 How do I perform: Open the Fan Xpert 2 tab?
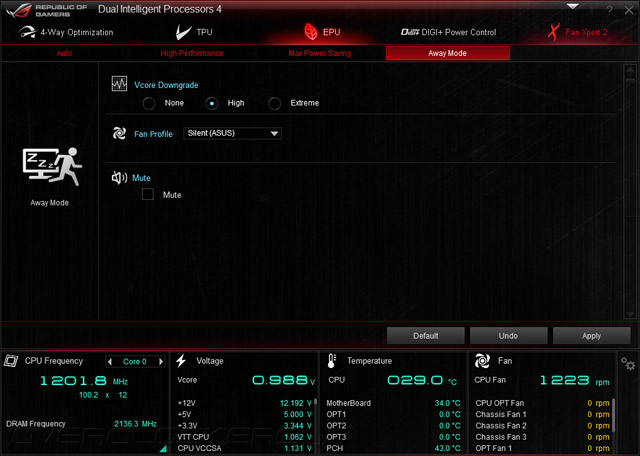click(x=577, y=32)
